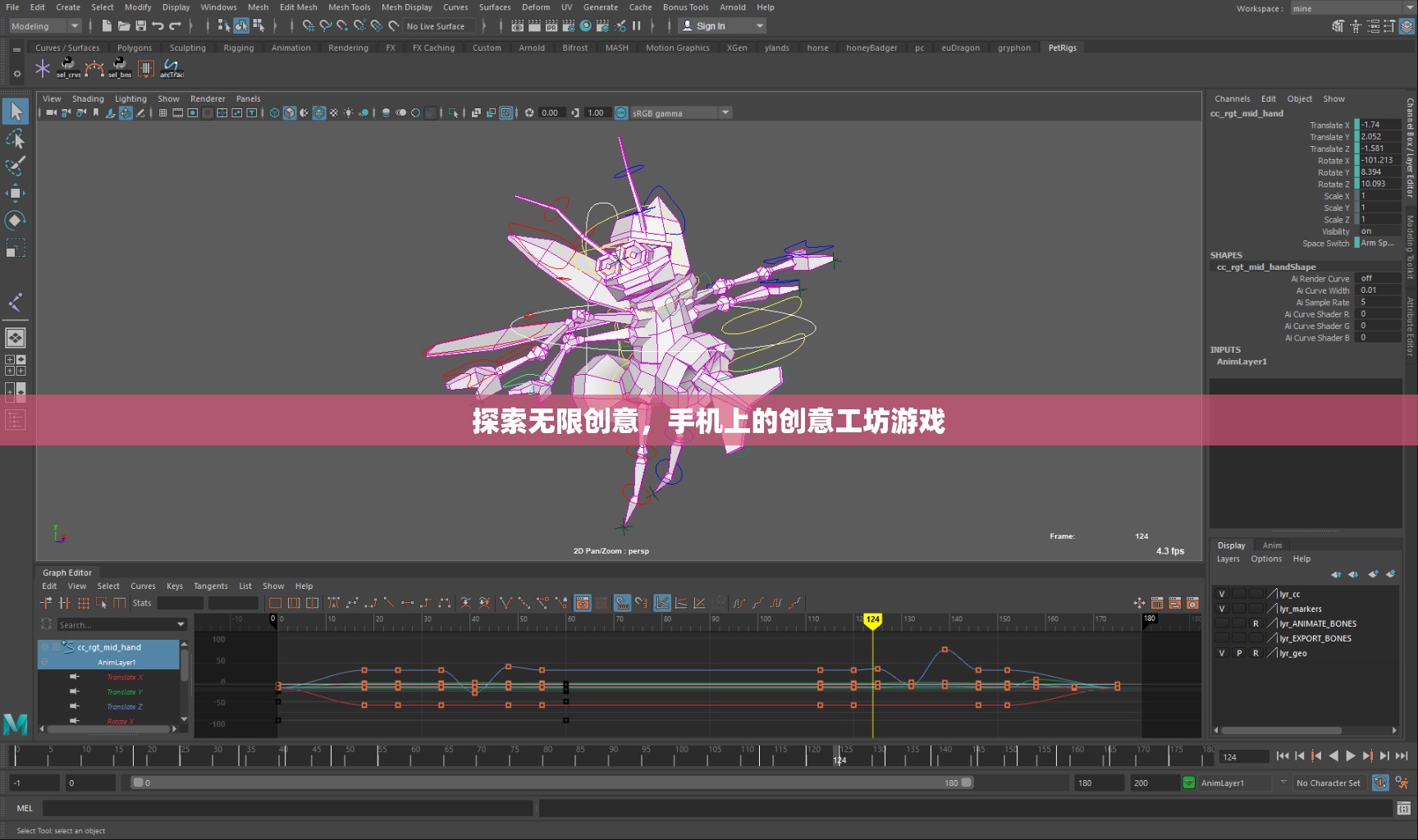Image resolution: width=1418 pixels, height=840 pixels.
Task: Run the sel_bns shelf script
Action: 120,68
